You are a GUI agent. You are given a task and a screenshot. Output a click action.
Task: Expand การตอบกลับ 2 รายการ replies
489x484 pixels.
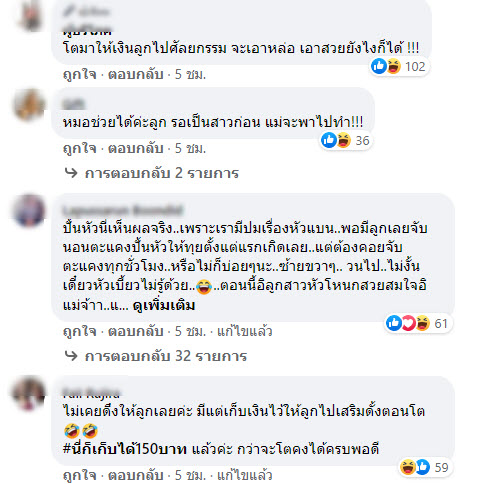[x=152, y=173]
